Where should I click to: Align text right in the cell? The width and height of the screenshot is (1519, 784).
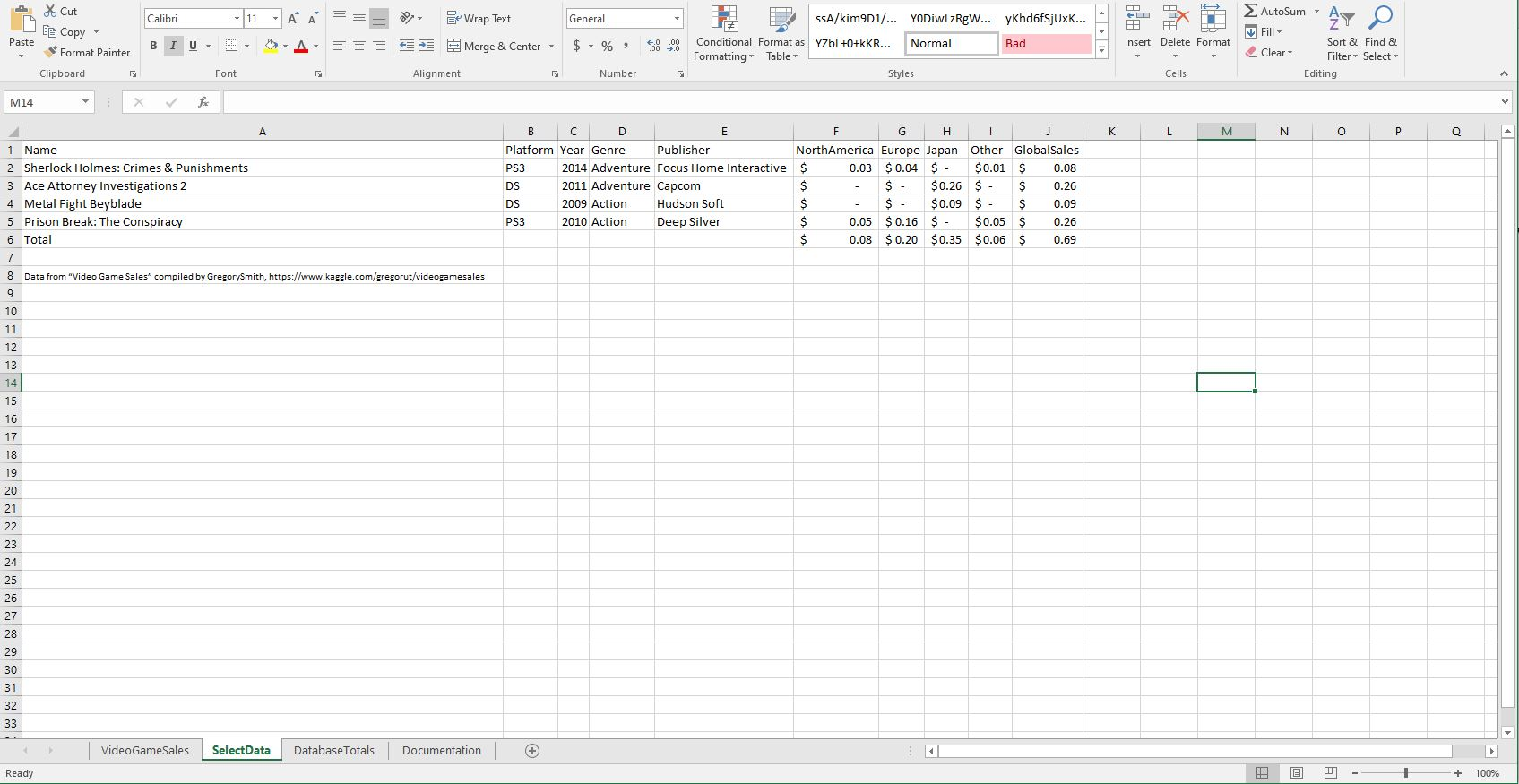[x=379, y=46]
